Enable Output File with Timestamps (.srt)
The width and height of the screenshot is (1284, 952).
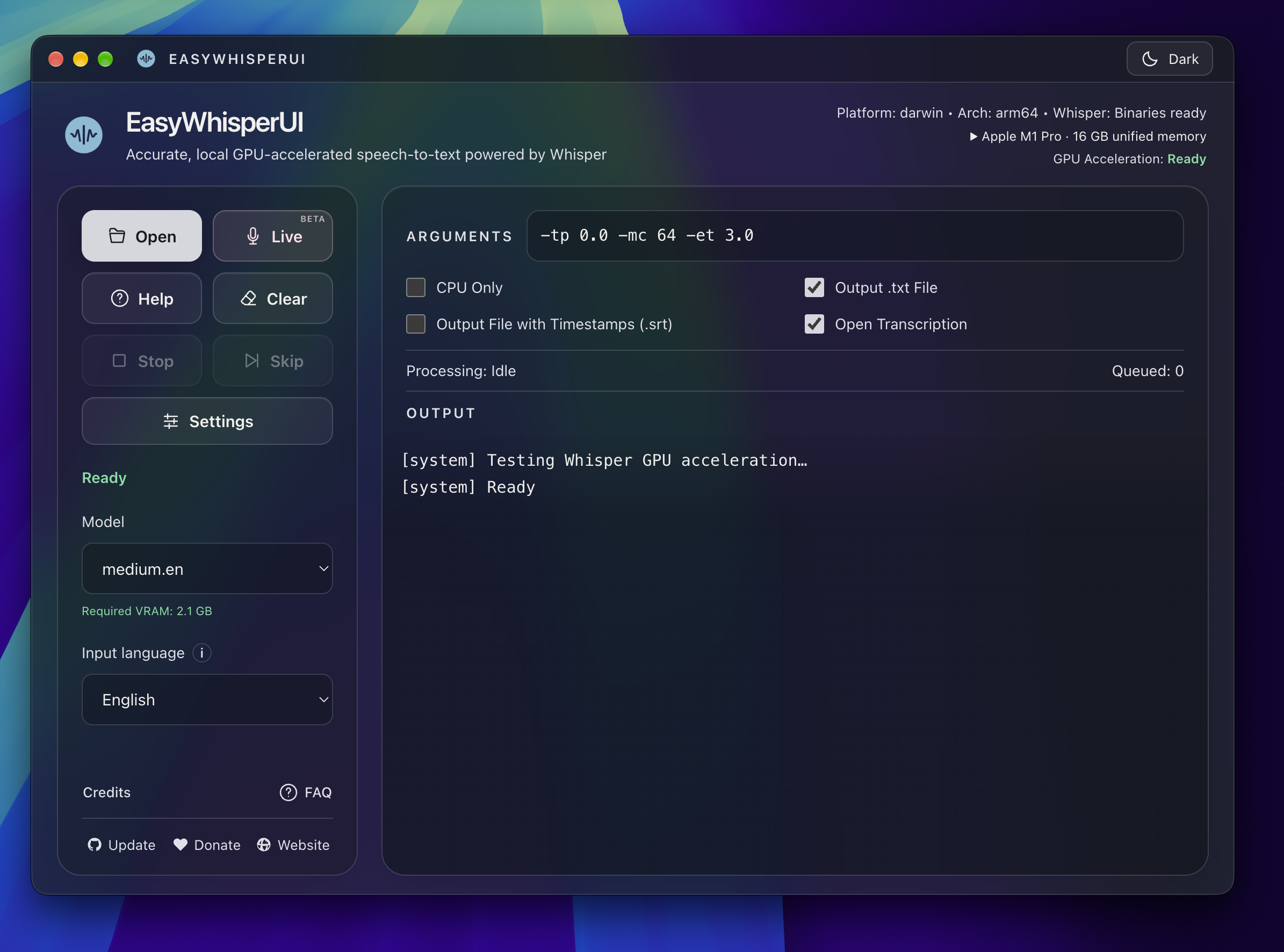(415, 324)
